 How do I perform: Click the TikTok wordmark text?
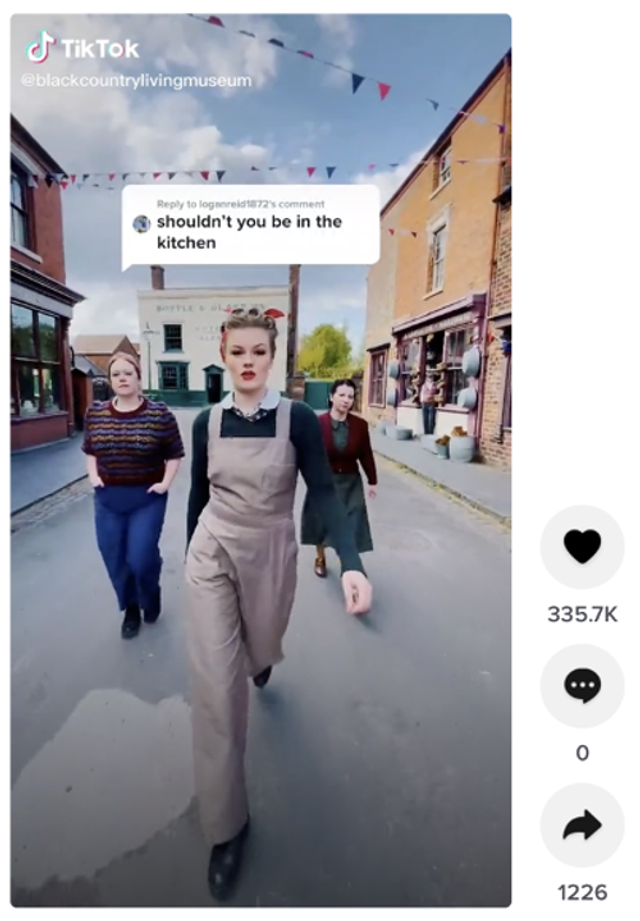[100, 48]
